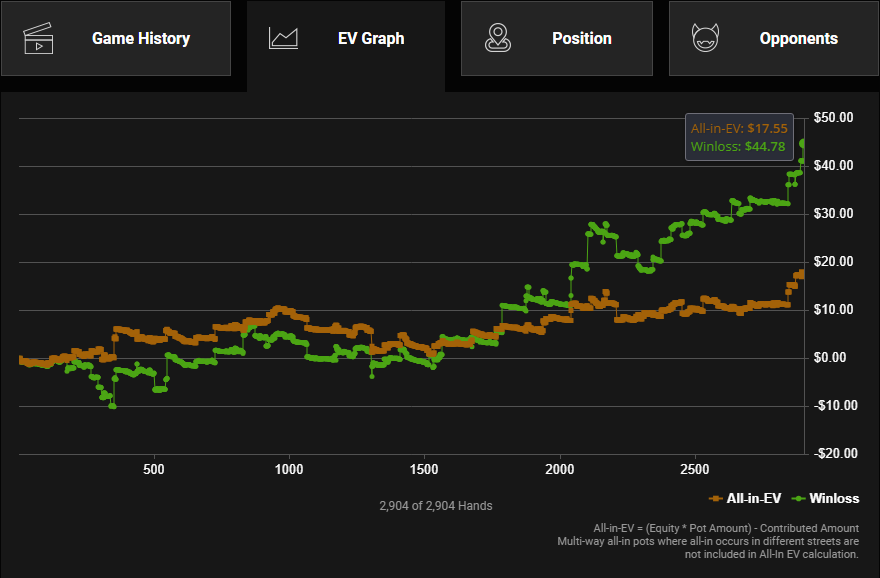The height and width of the screenshot is (578, 880).
Task: Click the $20.00 y-axis label
Action: pyautogui.click(x=833, y=262)
